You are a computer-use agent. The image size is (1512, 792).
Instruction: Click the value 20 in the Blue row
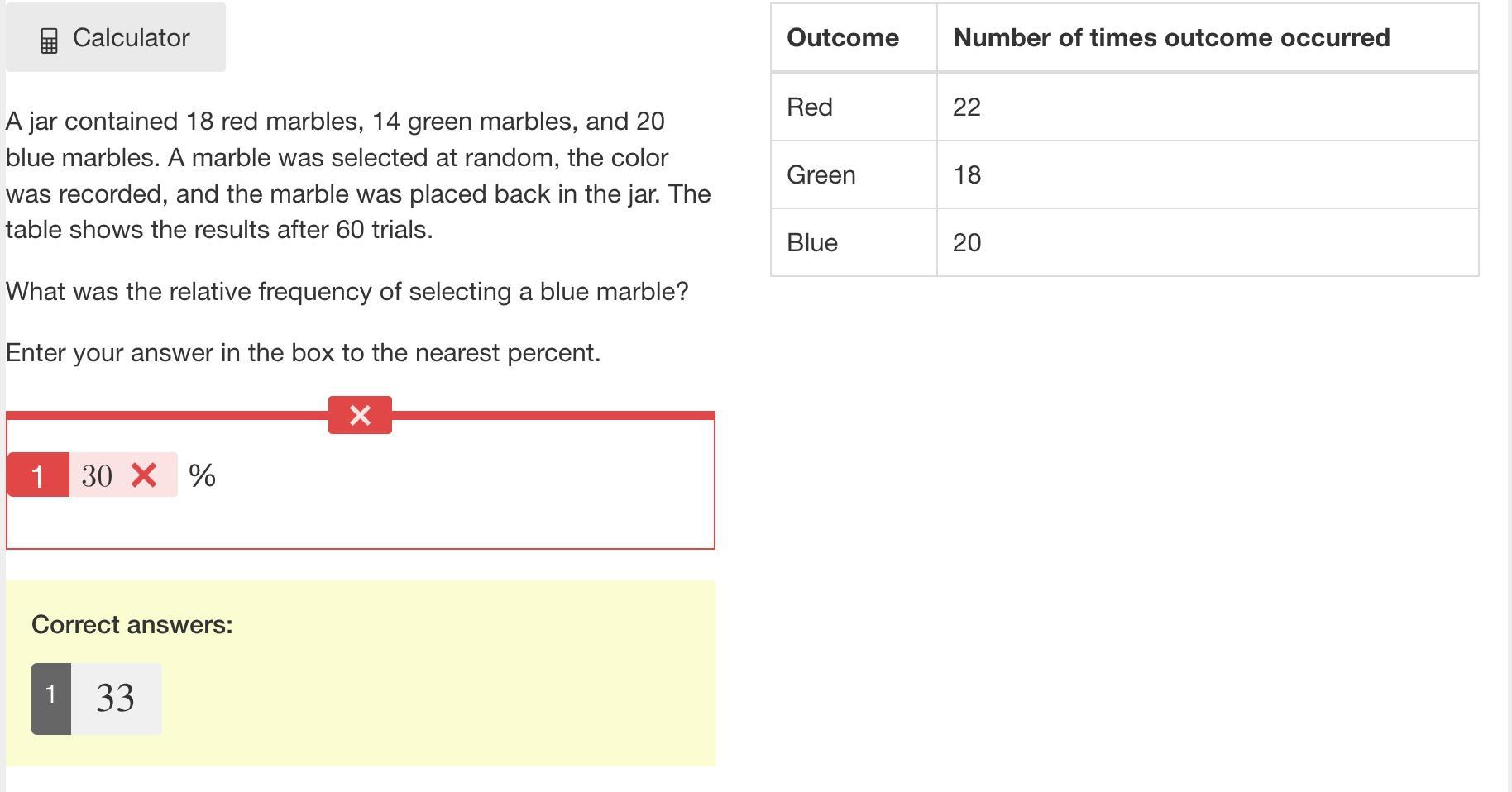pyautogui.click(x=967, y=242)
